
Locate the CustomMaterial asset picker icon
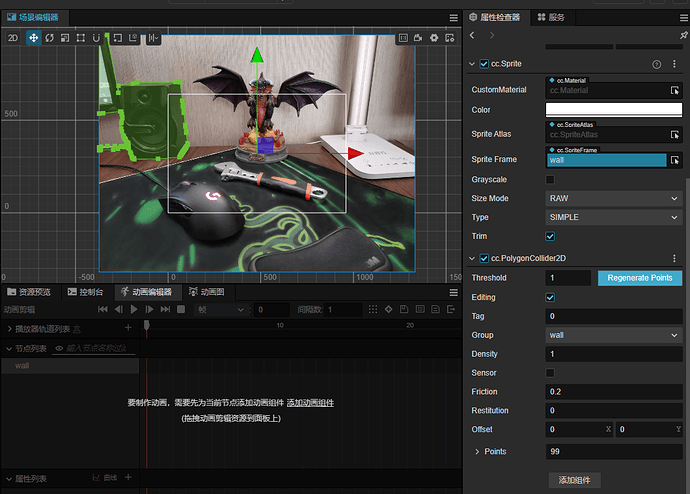coord(675,90)
